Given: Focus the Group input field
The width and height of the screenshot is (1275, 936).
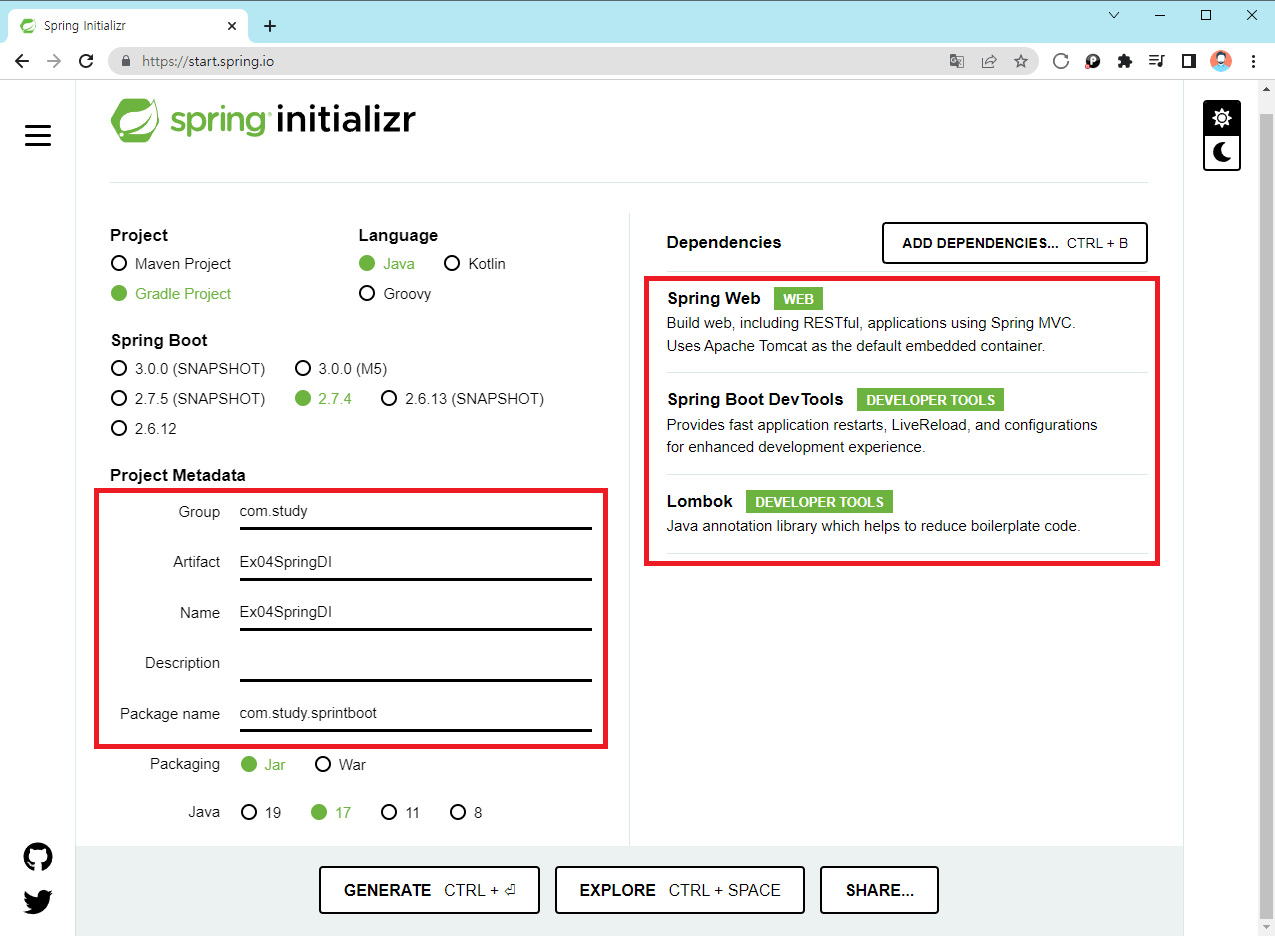Looking at the screenshot, I should (x=415, y=511).
